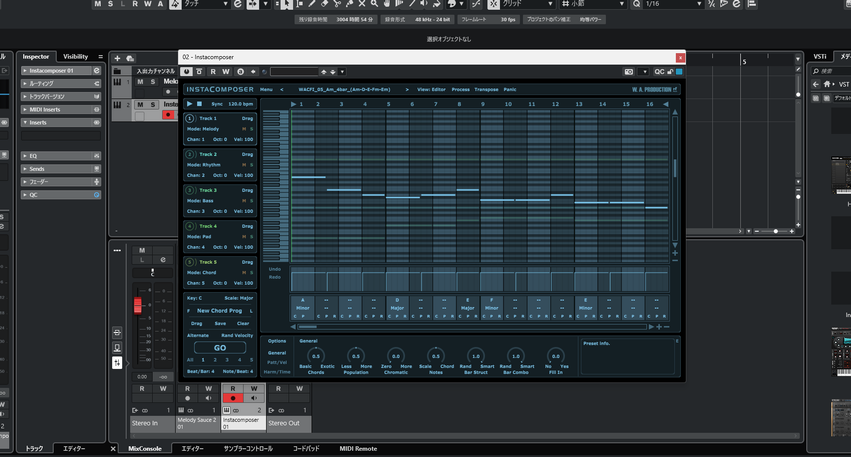Open the Transpose menu
The width and height of the screenshot is (851, 457).
[x=486, y=90]
